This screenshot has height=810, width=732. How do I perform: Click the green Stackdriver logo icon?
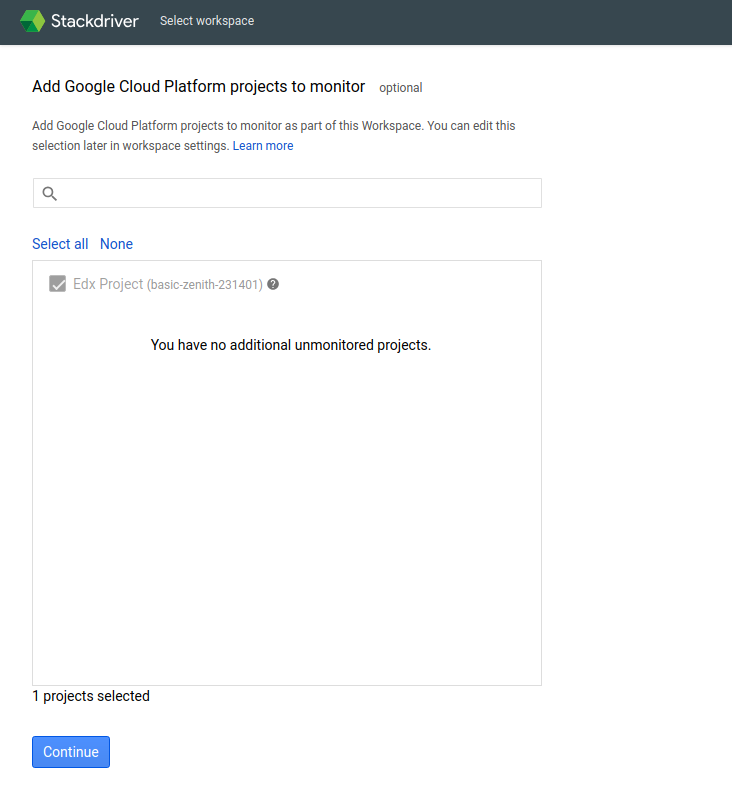click(32, 21)
